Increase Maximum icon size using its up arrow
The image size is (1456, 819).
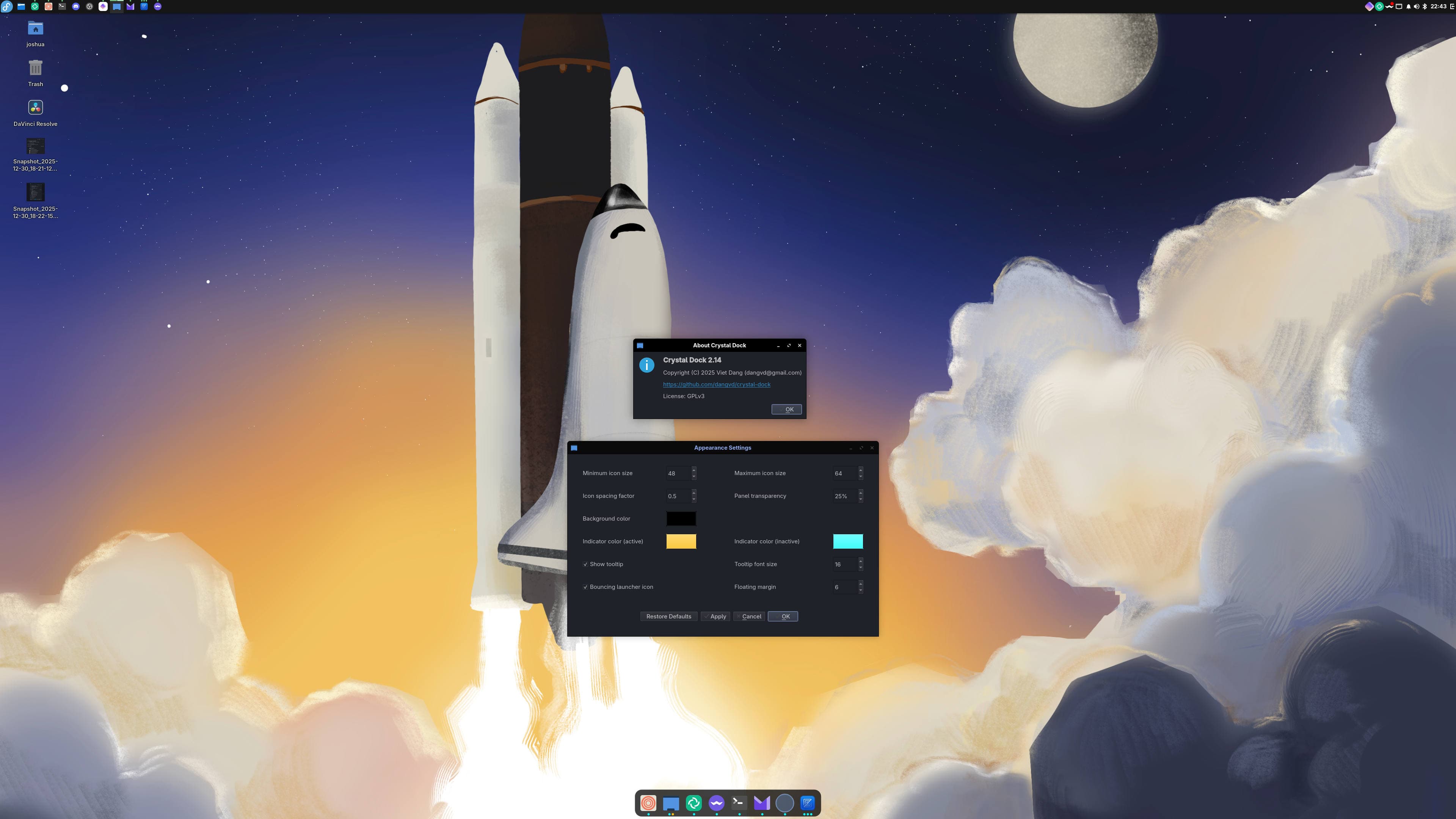(860, 471)
